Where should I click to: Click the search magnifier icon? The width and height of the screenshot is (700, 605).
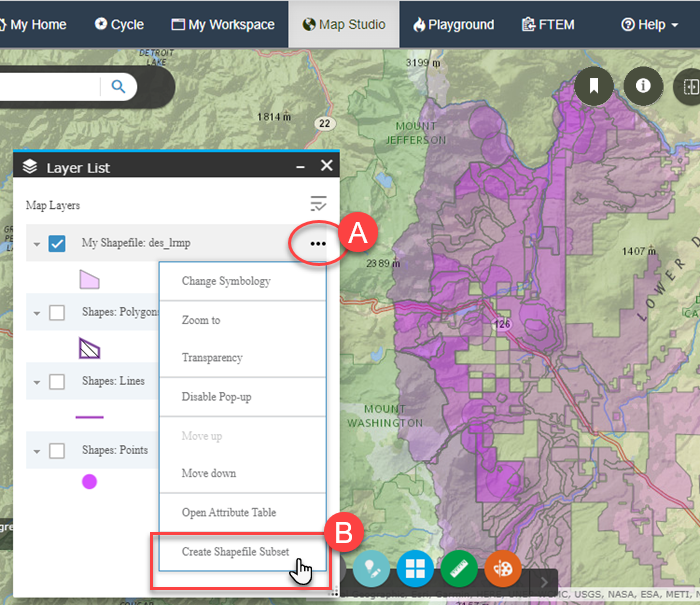coord(118,87)
